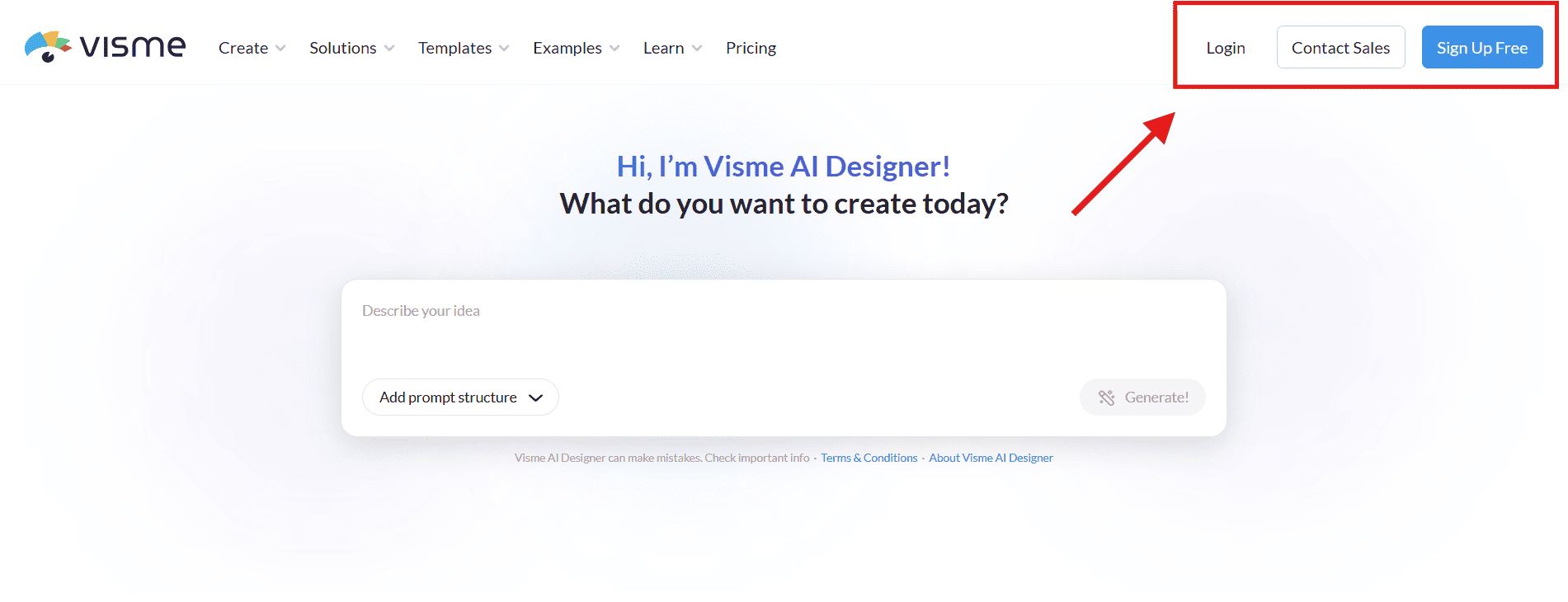
Task: Click the Visme logo
Action: [x=105, y=47]
